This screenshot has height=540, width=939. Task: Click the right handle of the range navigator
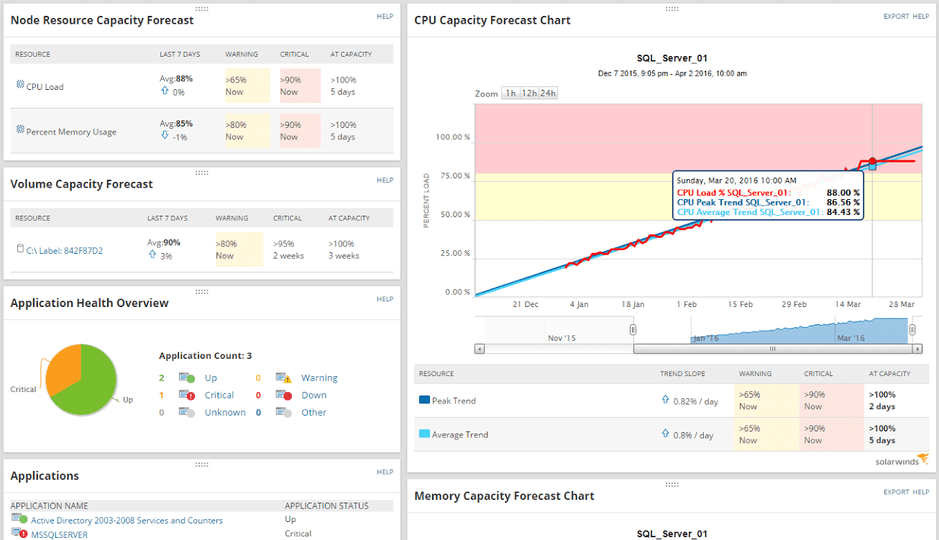(911, 329)
